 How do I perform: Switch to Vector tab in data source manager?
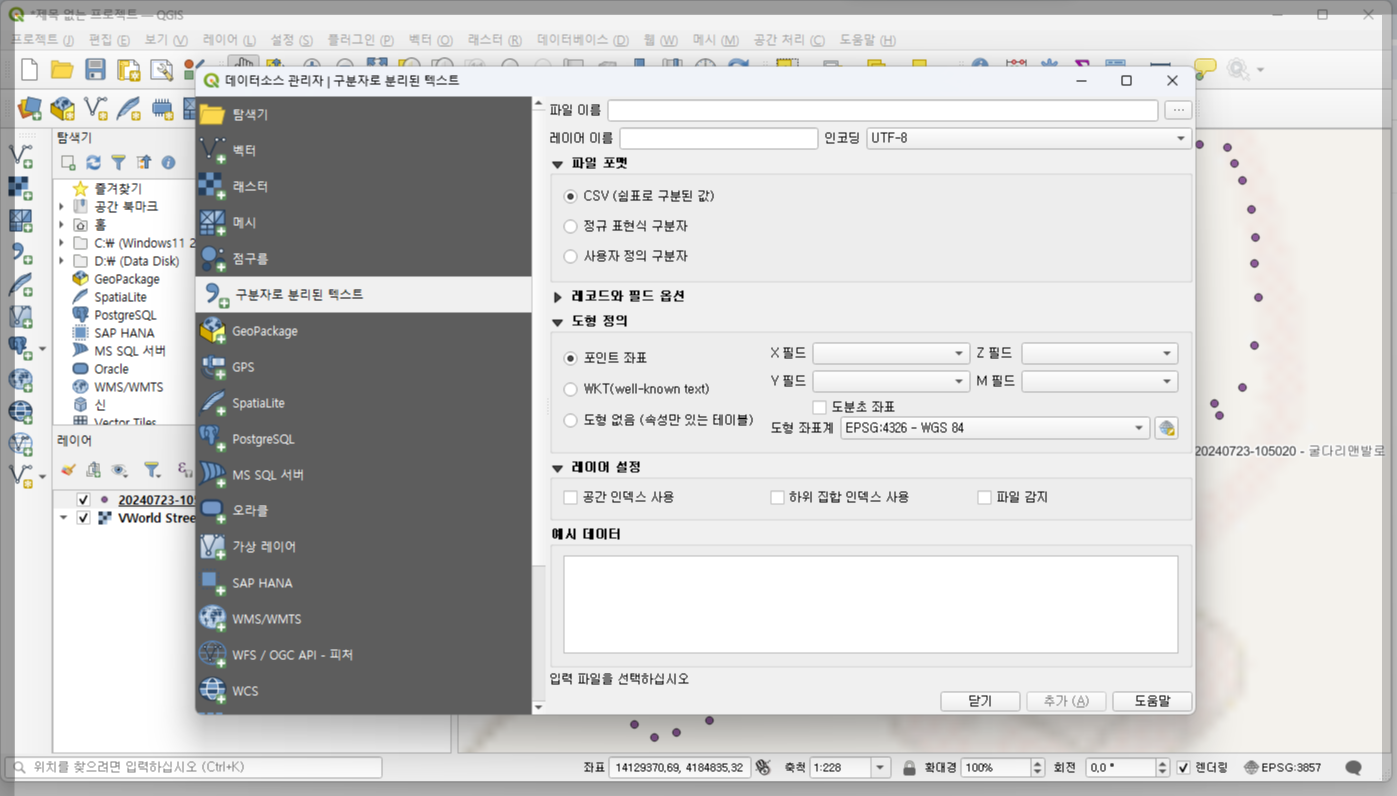coord(364,150)
